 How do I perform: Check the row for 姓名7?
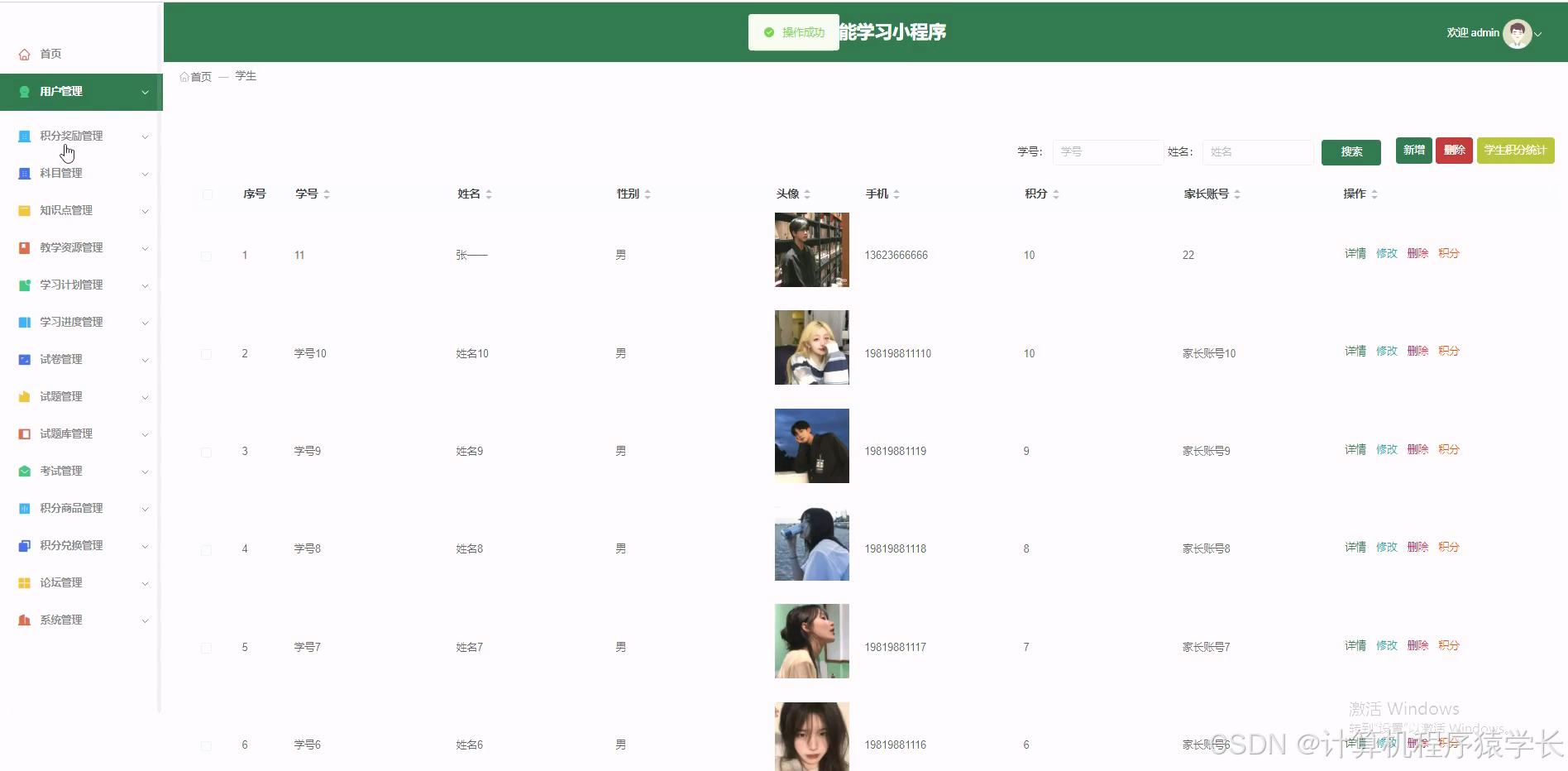[x=206, y=648]
